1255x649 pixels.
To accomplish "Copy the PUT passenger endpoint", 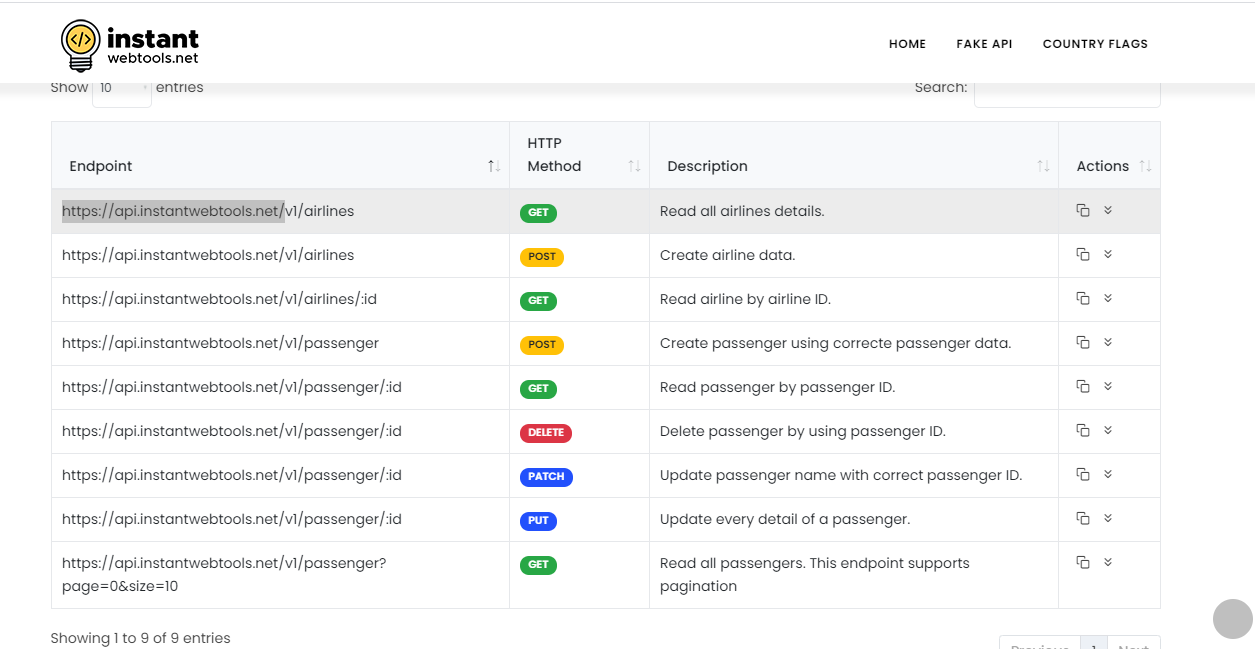I will (1082, 519).
